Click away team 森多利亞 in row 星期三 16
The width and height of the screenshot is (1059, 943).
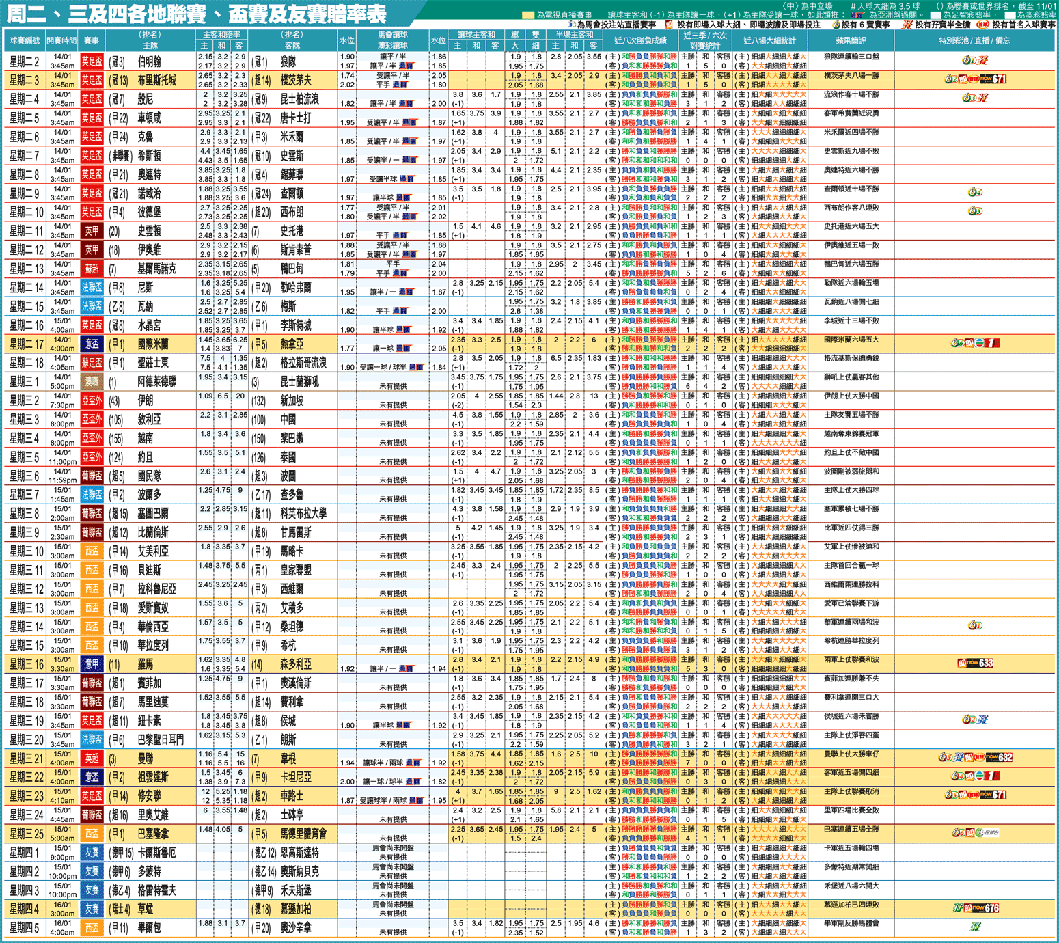pyautogui.click(x=296, y=664)
